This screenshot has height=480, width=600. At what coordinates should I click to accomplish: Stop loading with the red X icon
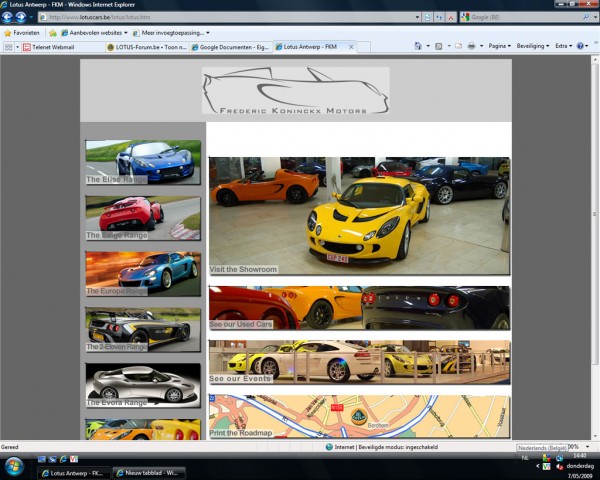pos(451,17)
